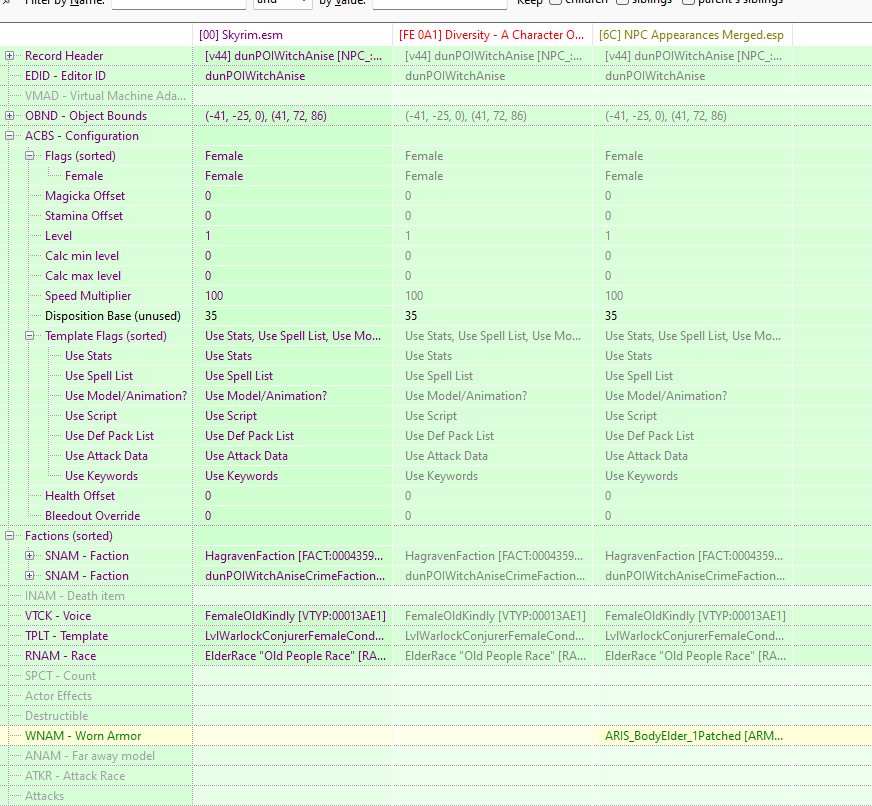Select the Health Offset row label

click(80, 496)
